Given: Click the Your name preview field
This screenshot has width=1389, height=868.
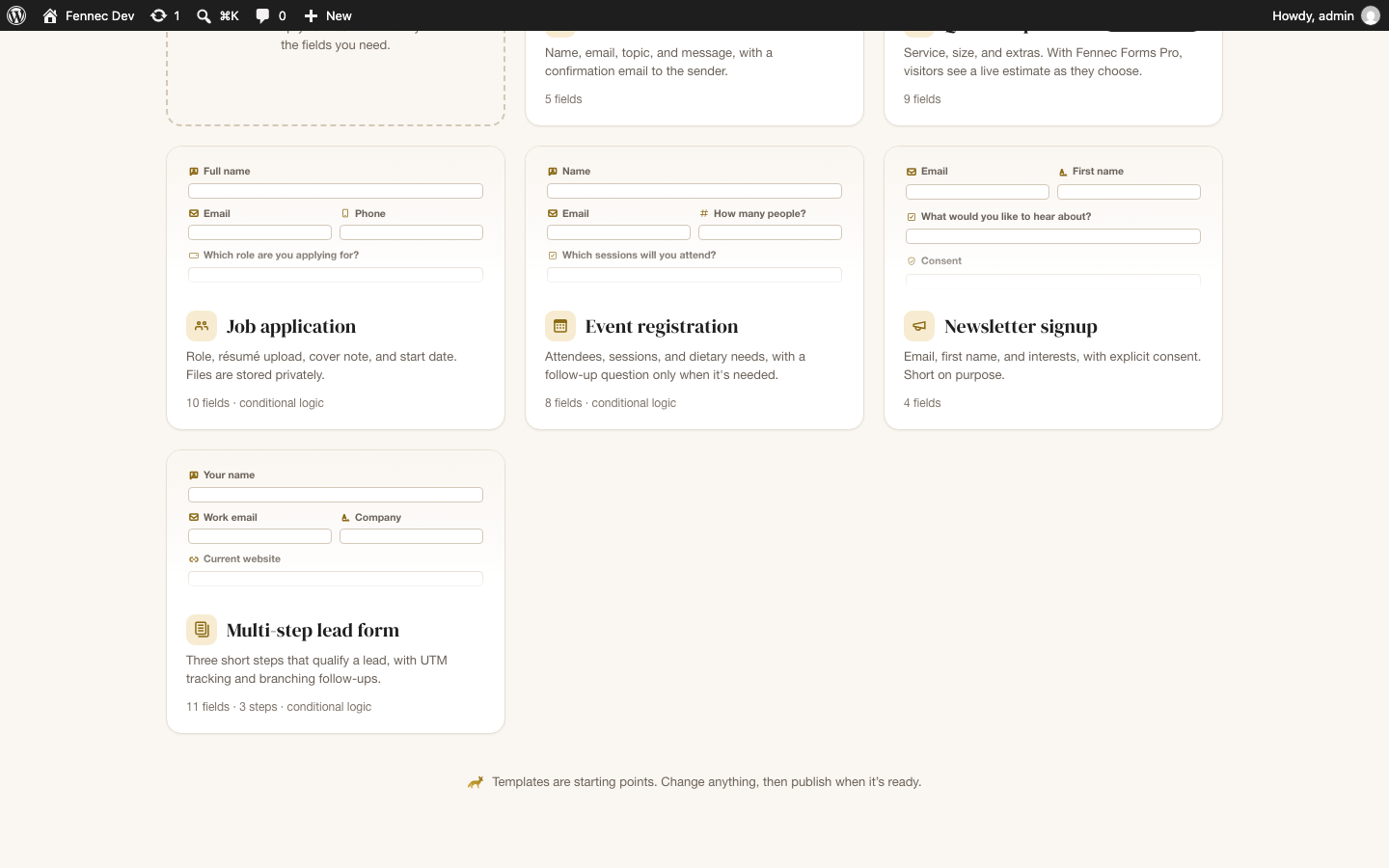Looking at the screenshot, I should (x=336, y=495).
